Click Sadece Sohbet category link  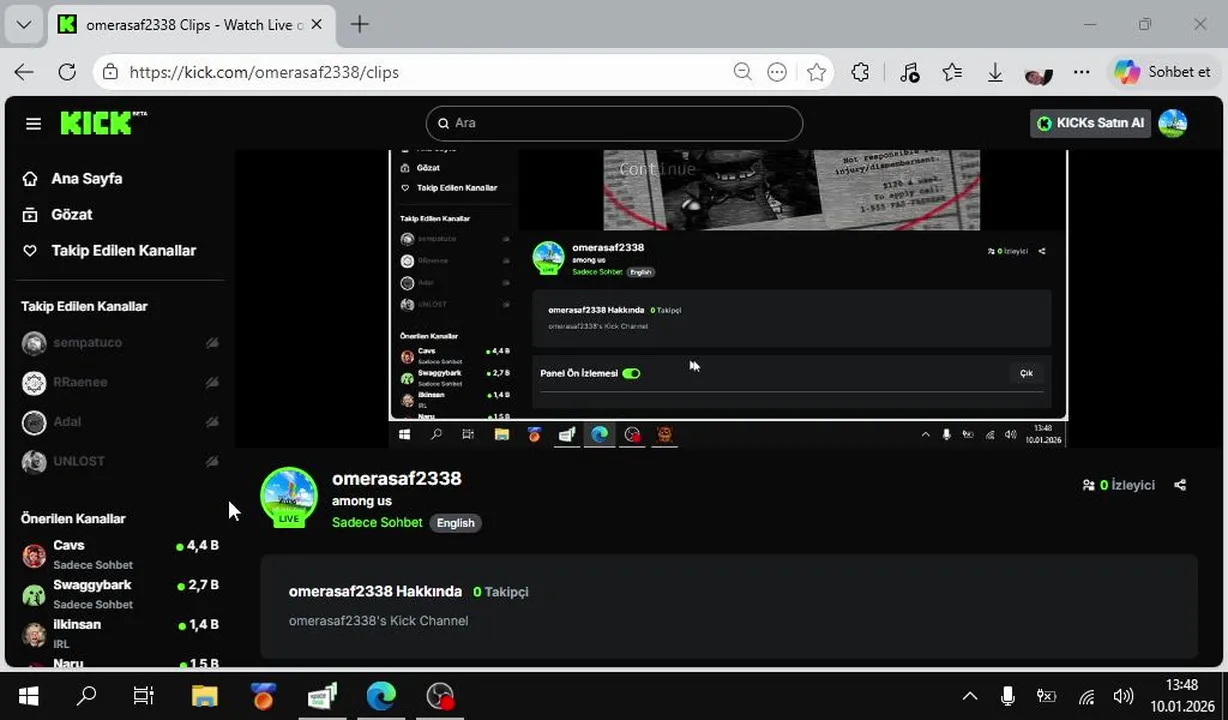(377, 522)
